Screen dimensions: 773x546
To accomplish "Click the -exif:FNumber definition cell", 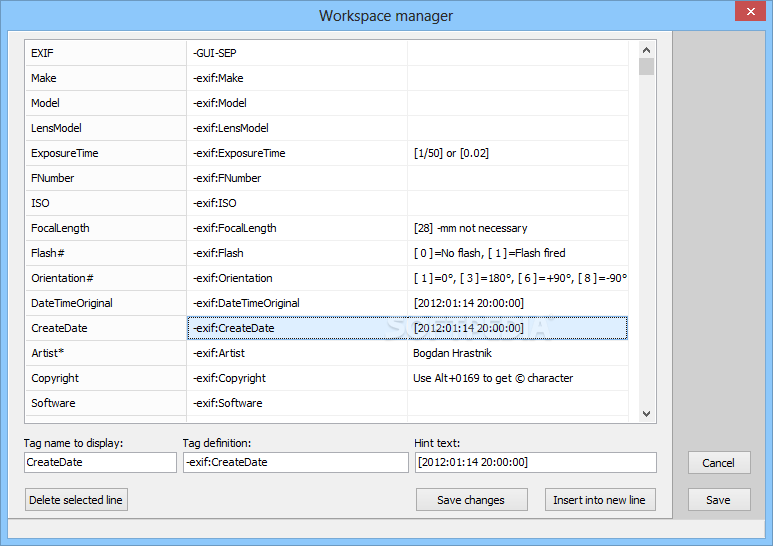I will pos(297,178).
